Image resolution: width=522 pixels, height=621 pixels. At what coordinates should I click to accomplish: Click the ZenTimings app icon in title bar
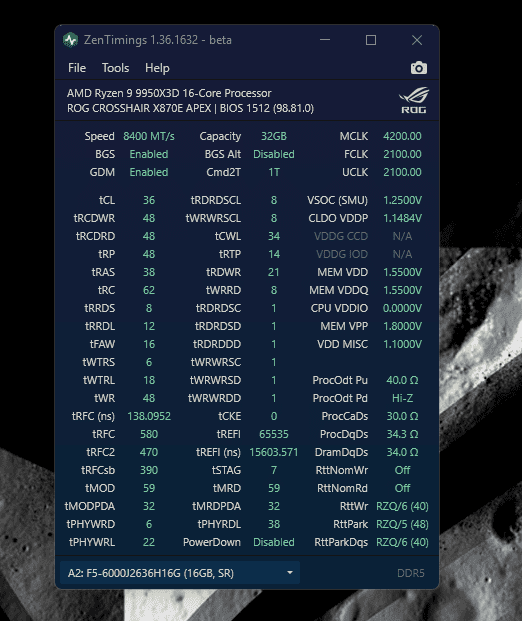point(70,40)
